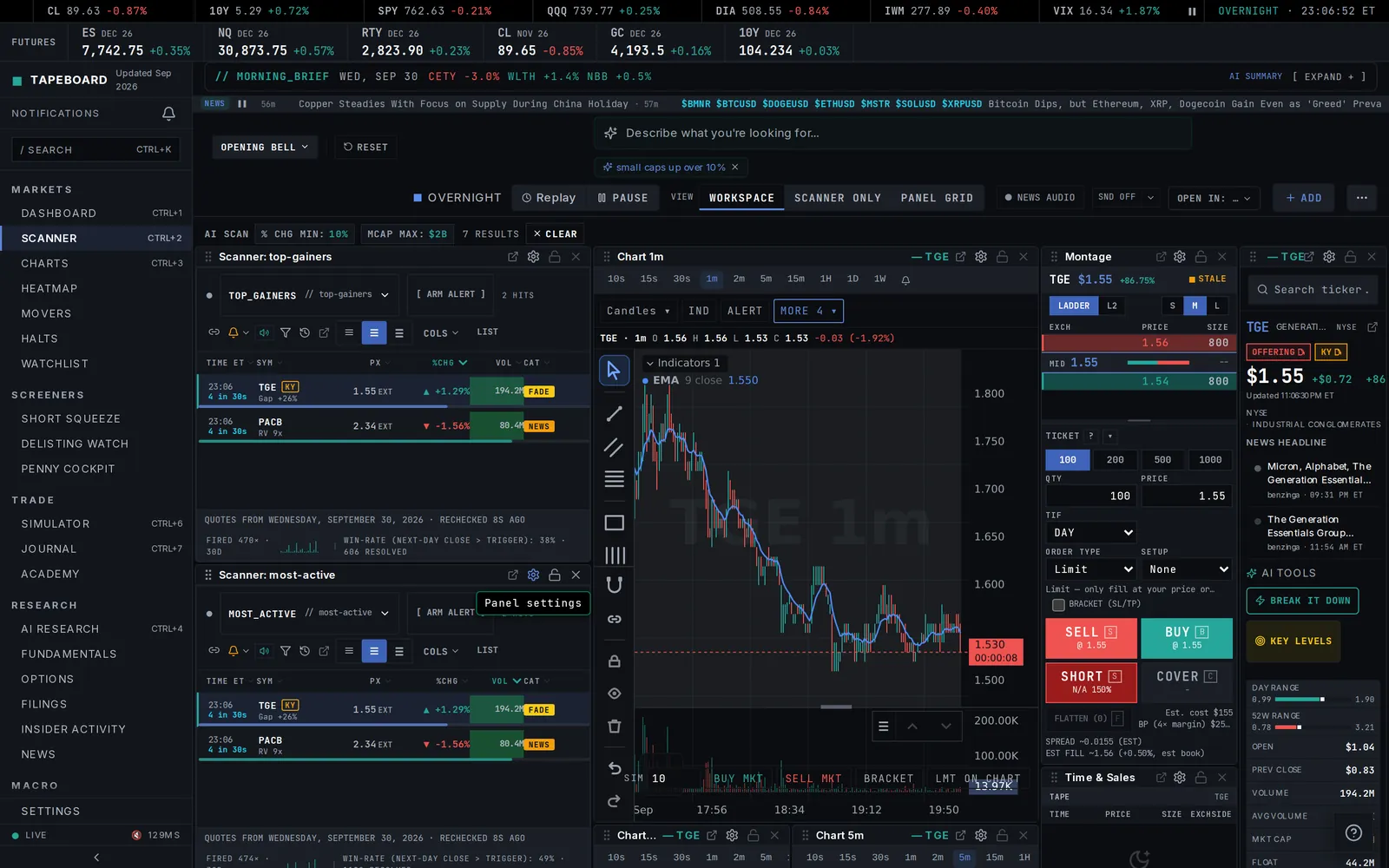Screen dimensions: 1389x868
Task: Toggle chart drawings visibility eye
Action: [614, 694]
